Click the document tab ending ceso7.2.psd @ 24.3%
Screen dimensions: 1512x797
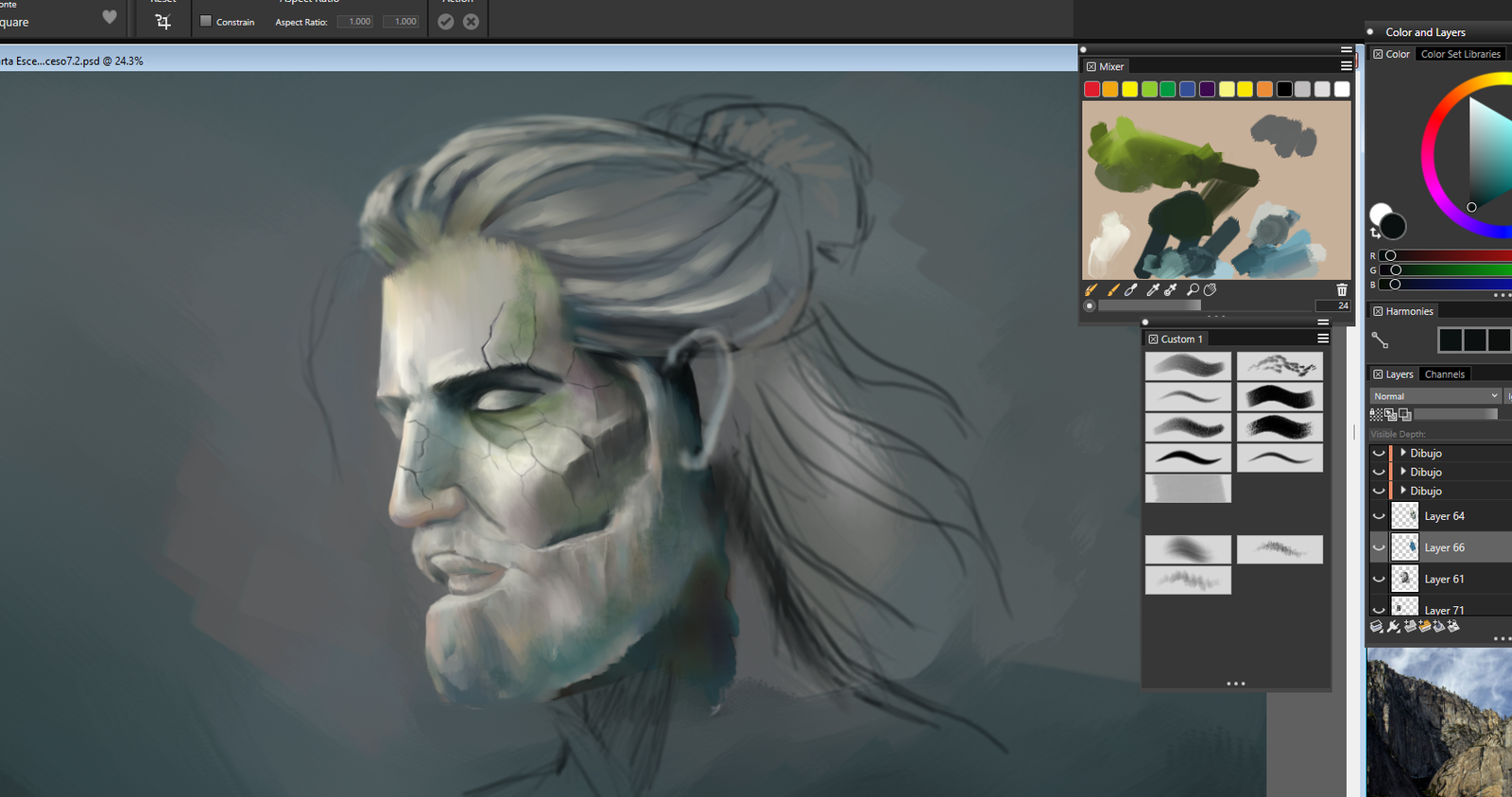[72, 61]
